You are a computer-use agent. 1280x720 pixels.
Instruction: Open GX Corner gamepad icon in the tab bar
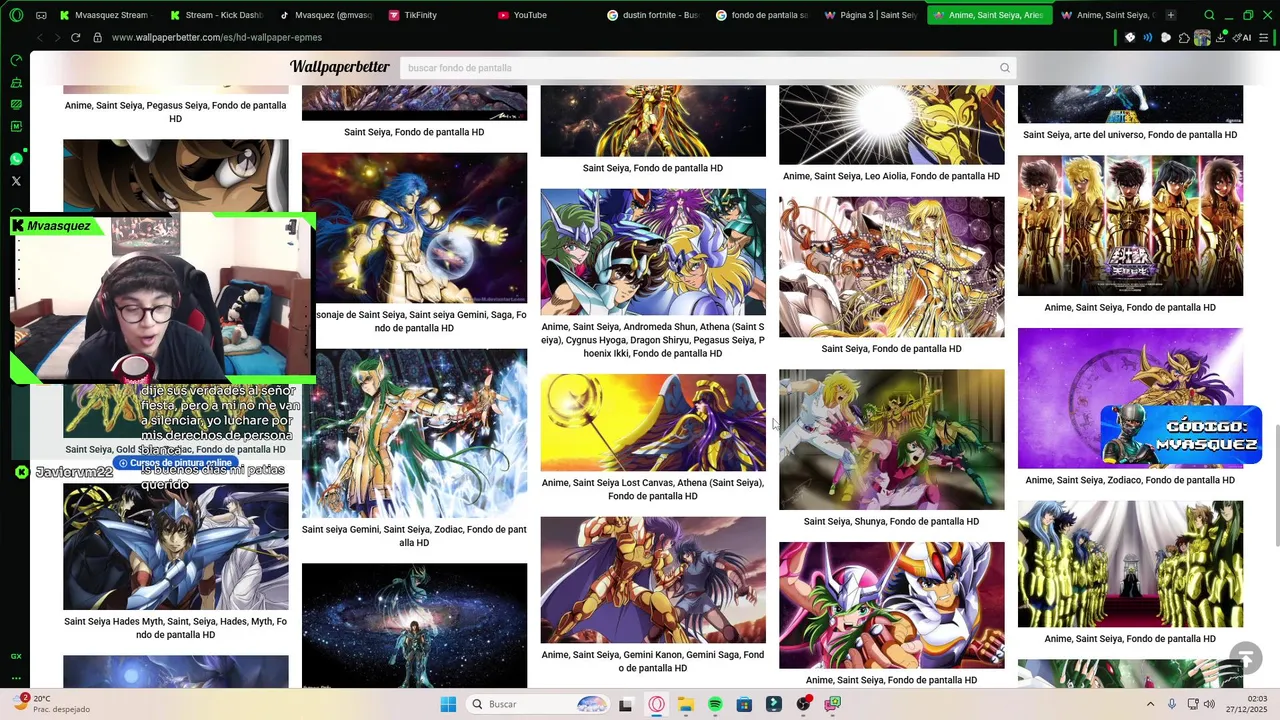(41, 15)
